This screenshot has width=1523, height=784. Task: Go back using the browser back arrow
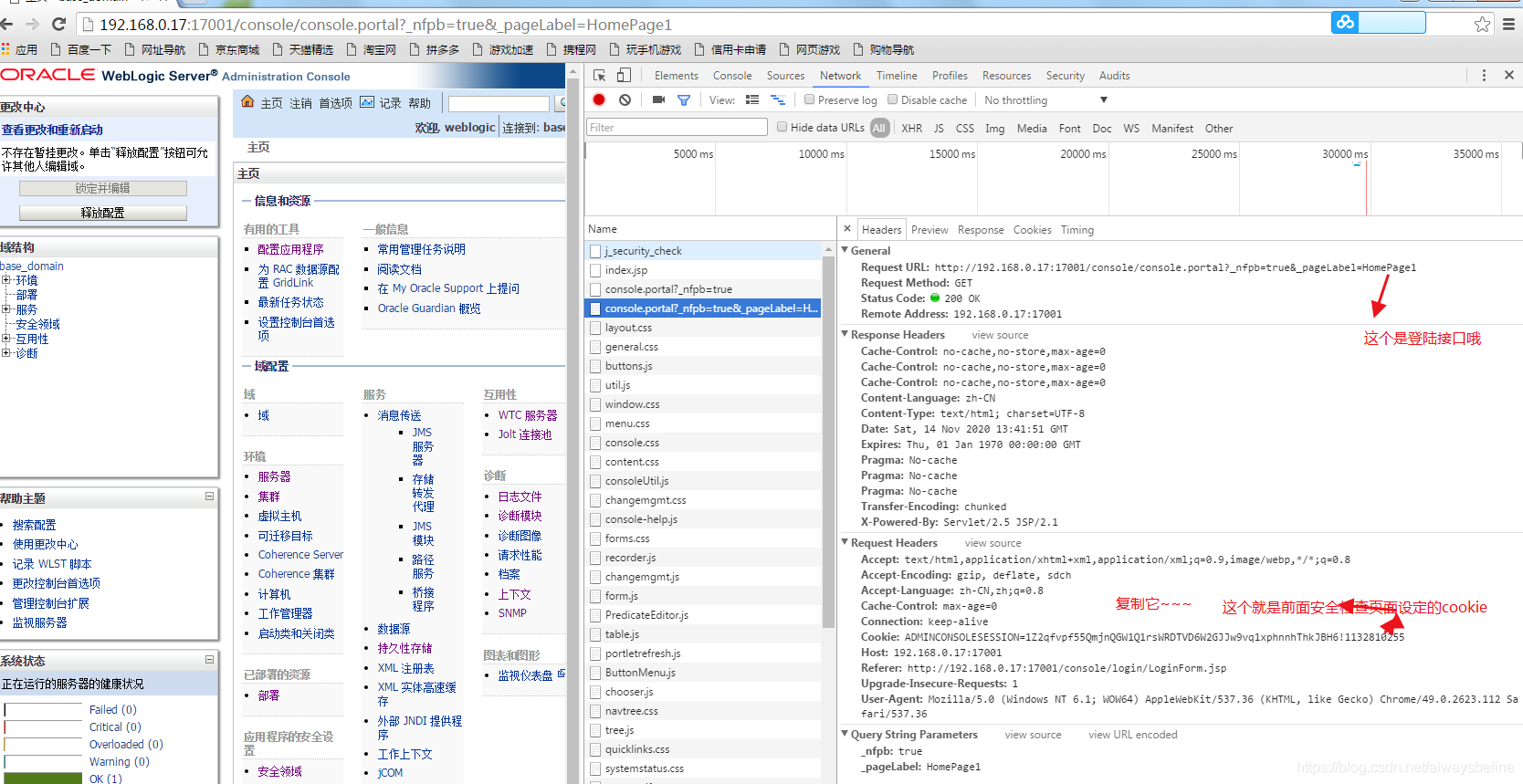(x=6, y=24)
